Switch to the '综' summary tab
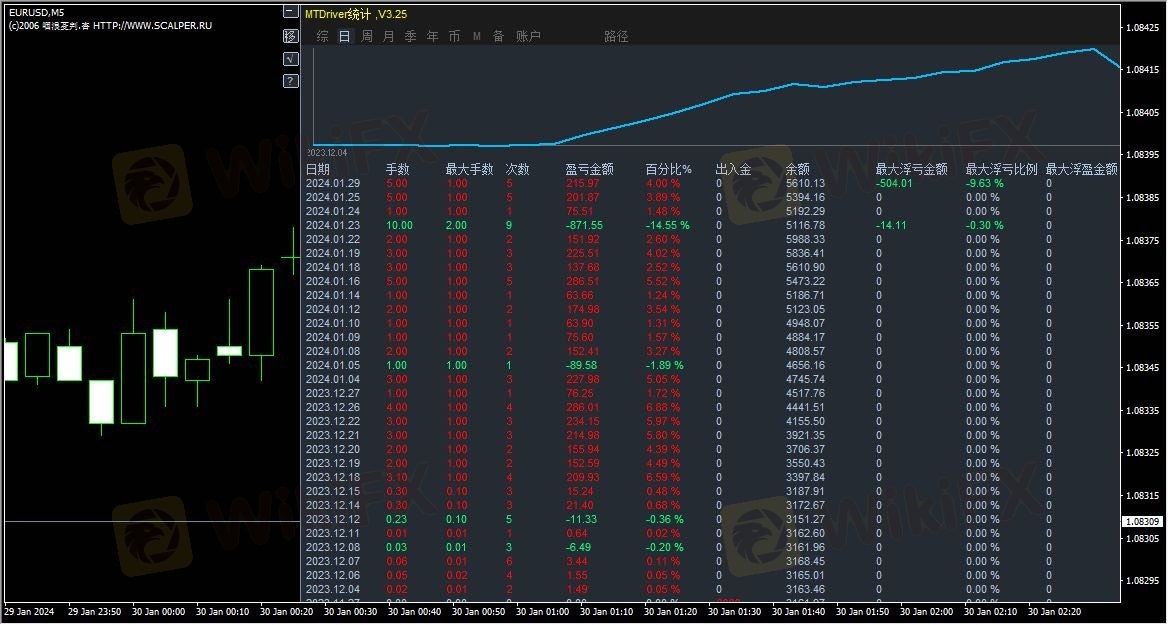This screenshot has width=1168, height=625. pyautogui.click(x=322, y=36)
